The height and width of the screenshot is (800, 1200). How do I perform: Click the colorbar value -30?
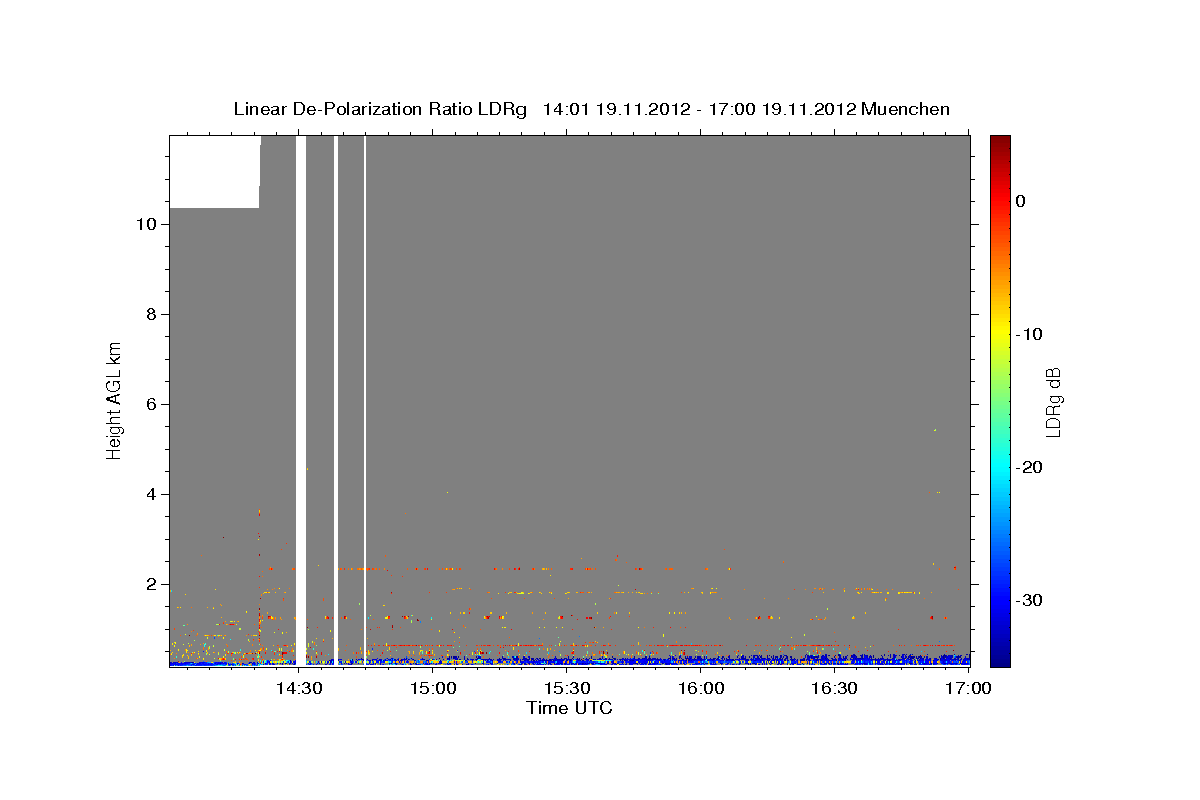tap(1029, 600)
